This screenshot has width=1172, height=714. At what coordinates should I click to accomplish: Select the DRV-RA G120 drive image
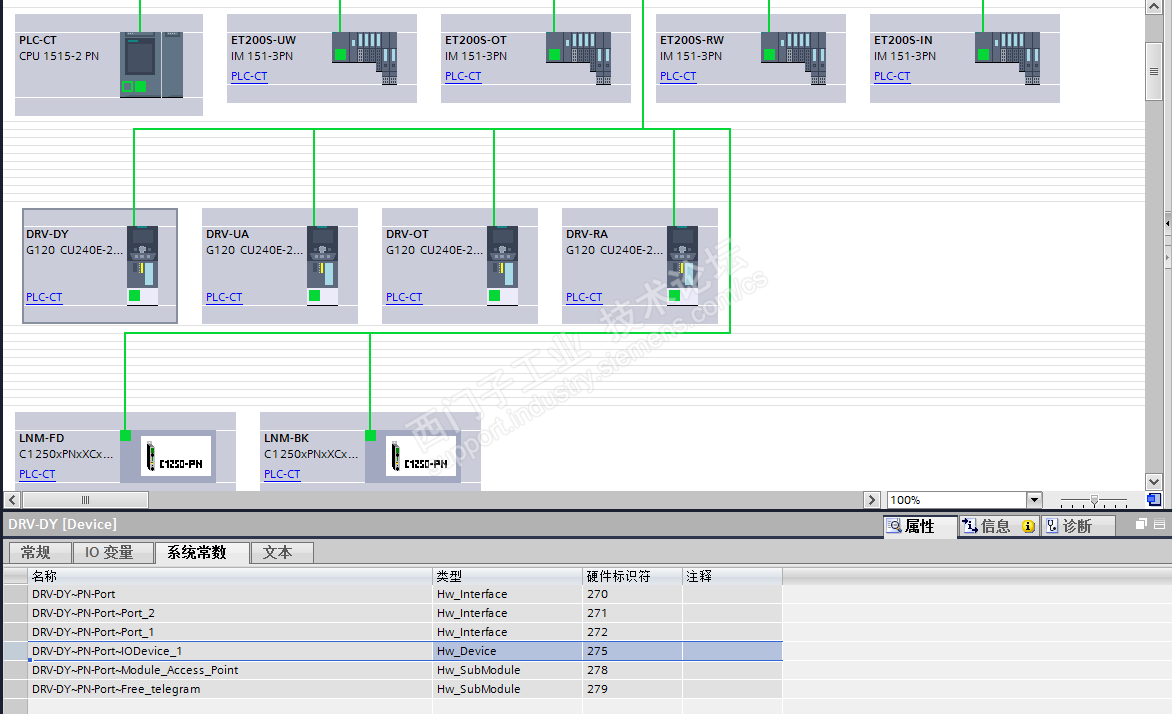click(682, 265)
